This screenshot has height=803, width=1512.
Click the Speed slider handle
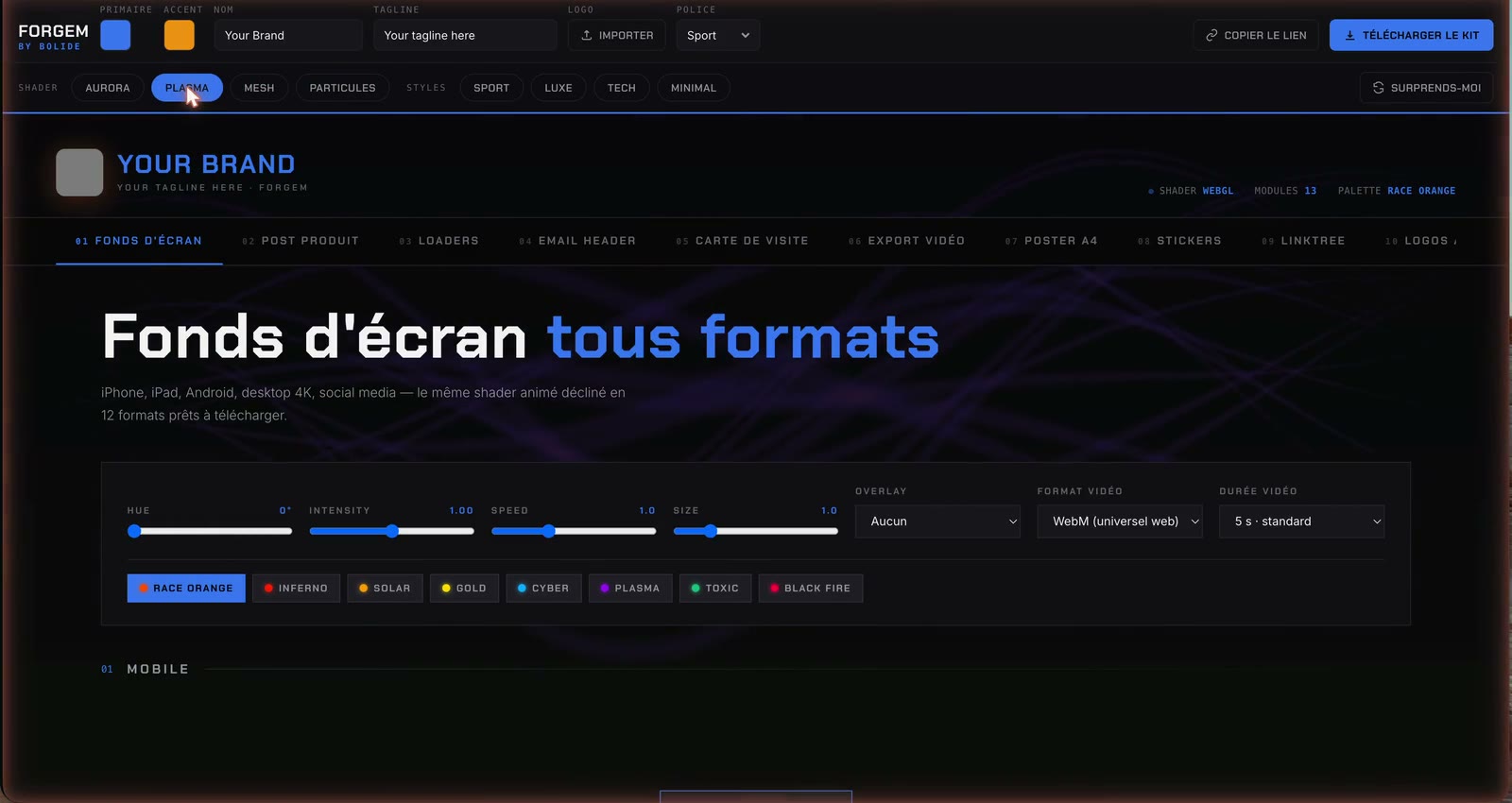click(549, 531)
